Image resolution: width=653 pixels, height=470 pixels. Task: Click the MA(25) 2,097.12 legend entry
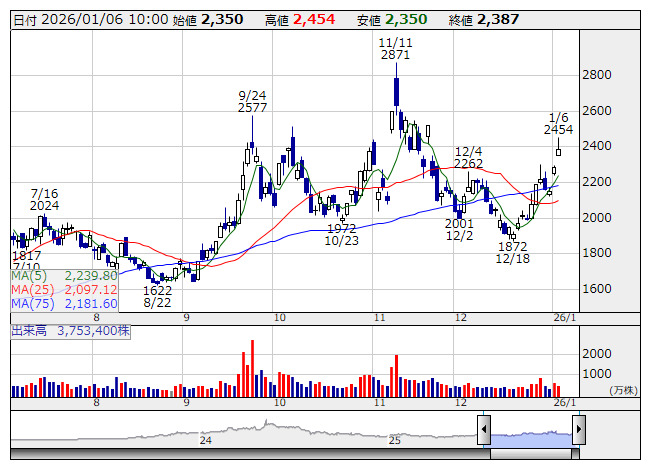point(65,289)
